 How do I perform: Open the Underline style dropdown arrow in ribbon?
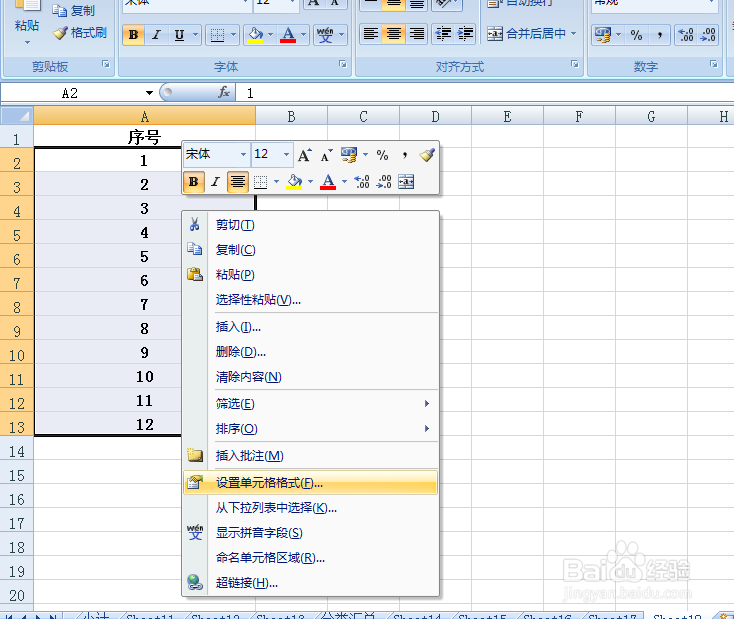(196, 35)
